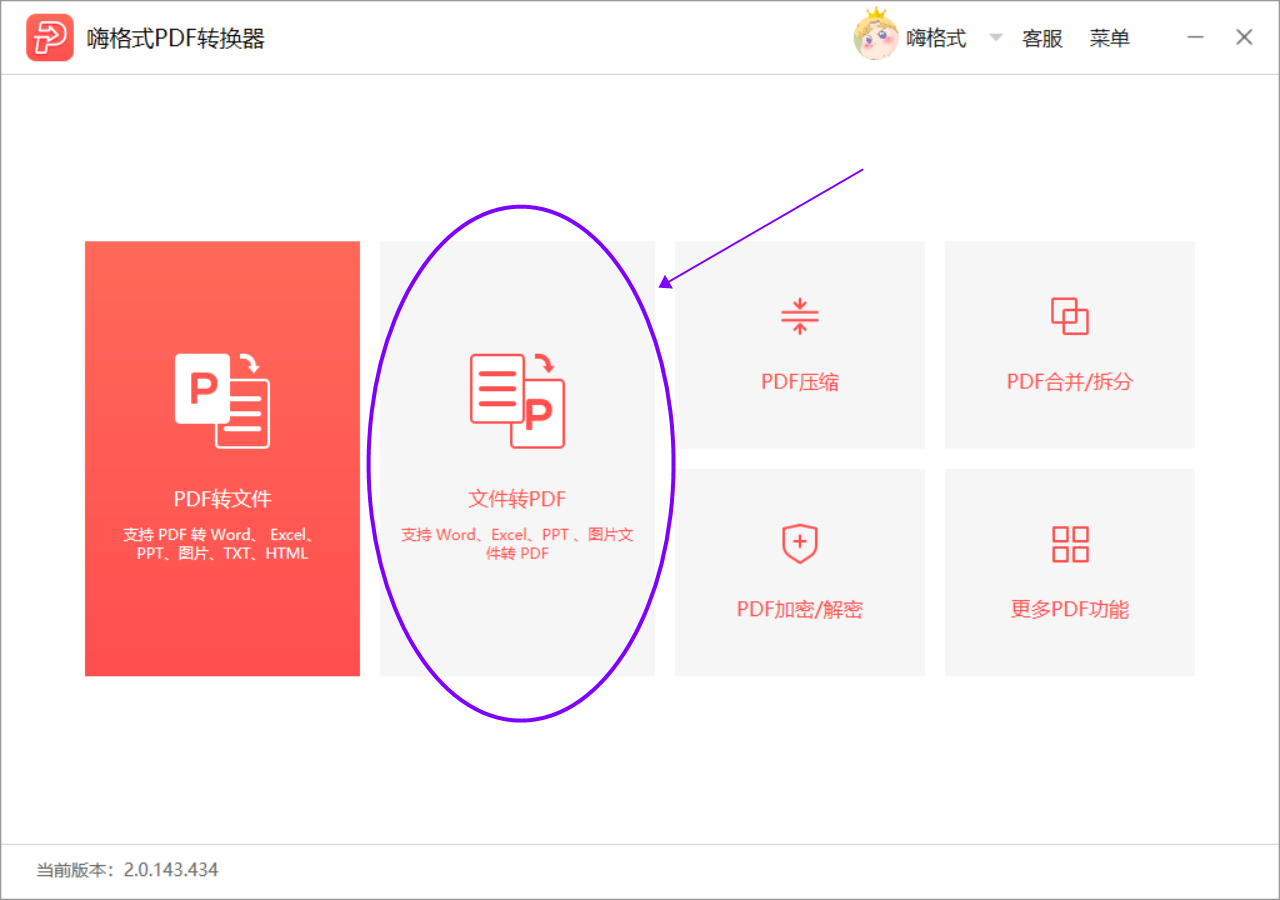Click the 嗨格式 username
The width and height of the screenshot is (1280, 900).
click(936, 39)
